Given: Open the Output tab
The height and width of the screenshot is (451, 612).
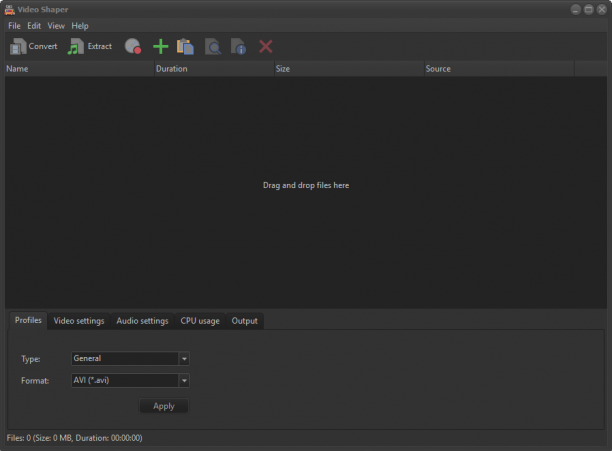Looking at the screenshot, I should coord(245,321).
